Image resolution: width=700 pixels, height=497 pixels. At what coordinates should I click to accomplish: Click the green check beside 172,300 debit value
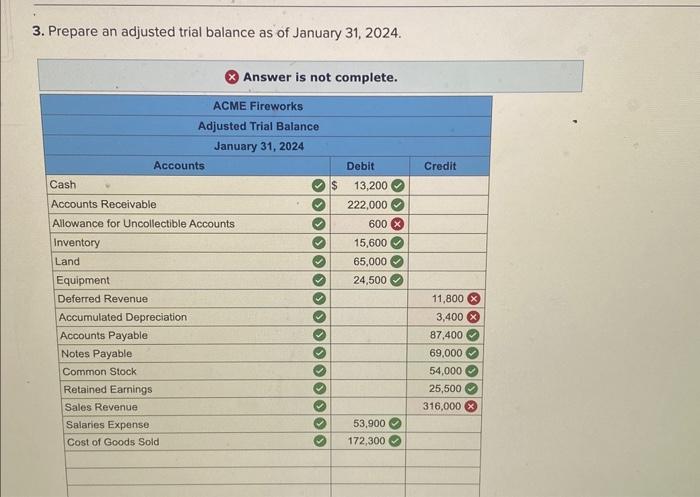[394, 441]
